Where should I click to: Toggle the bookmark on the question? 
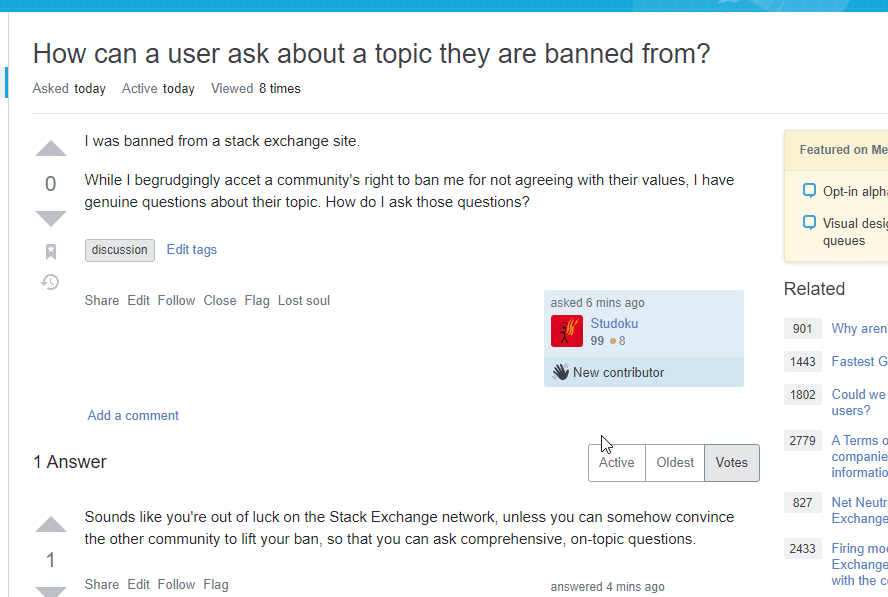point(50,251)
